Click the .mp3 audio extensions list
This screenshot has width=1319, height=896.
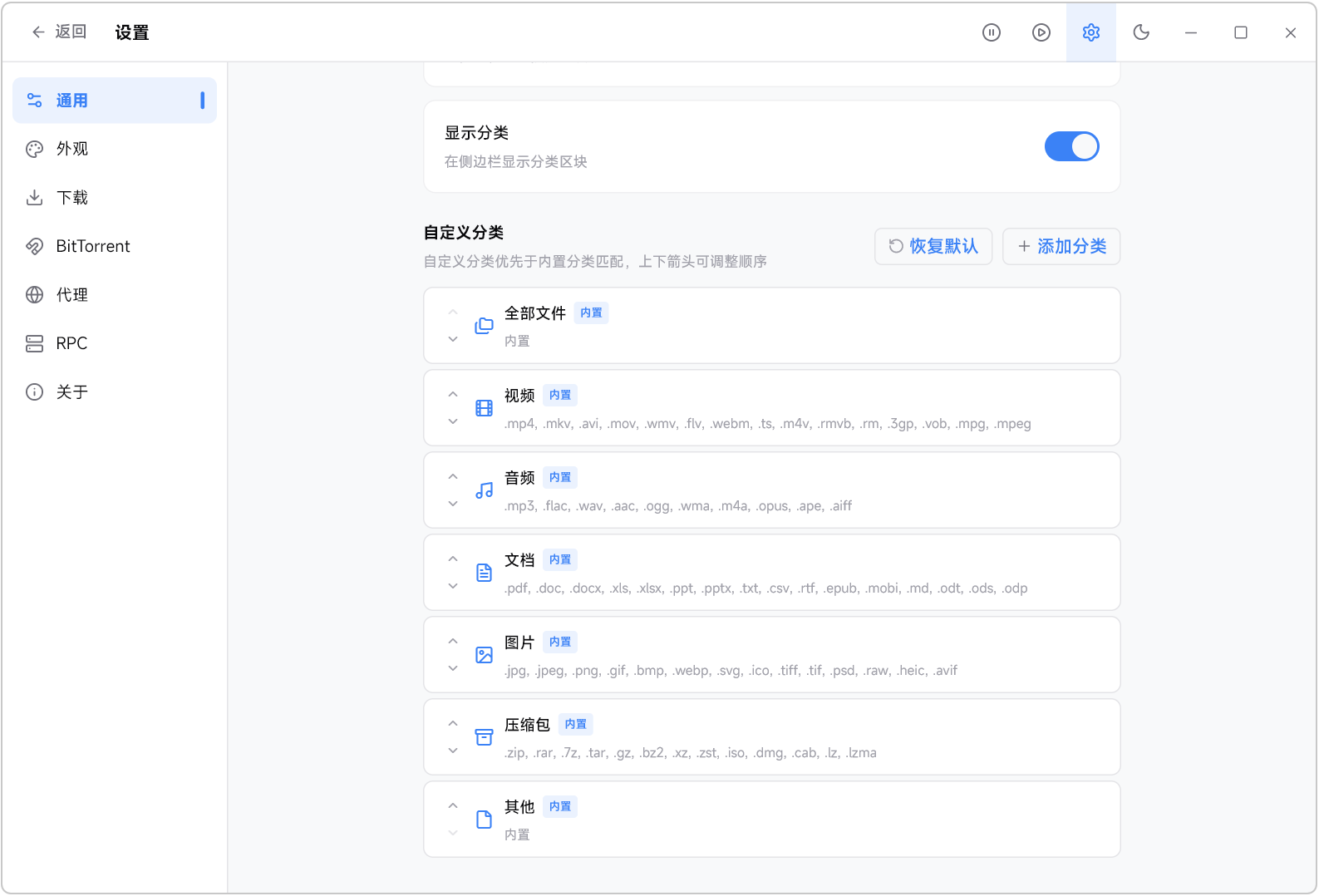tap(678, 506)
